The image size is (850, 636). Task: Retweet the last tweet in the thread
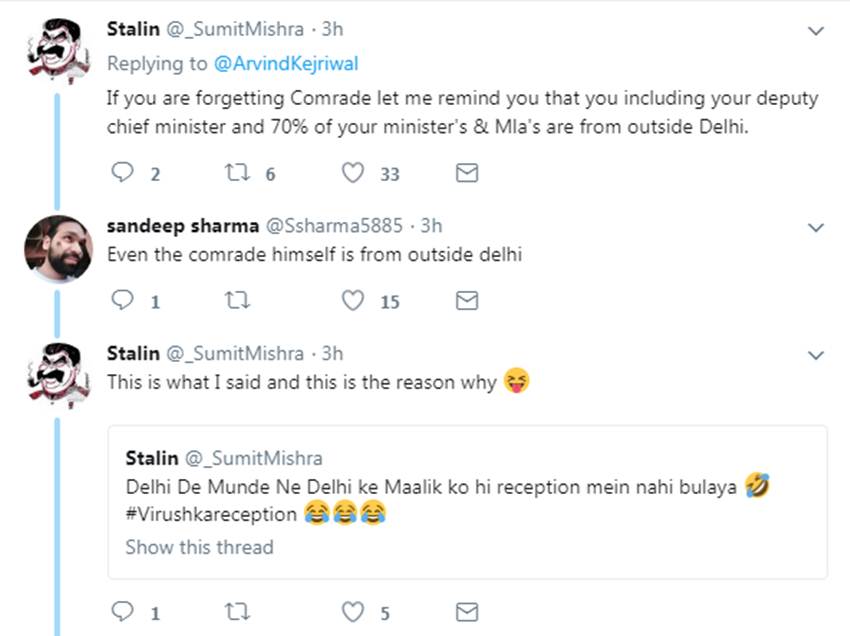(x=238, y=611)
